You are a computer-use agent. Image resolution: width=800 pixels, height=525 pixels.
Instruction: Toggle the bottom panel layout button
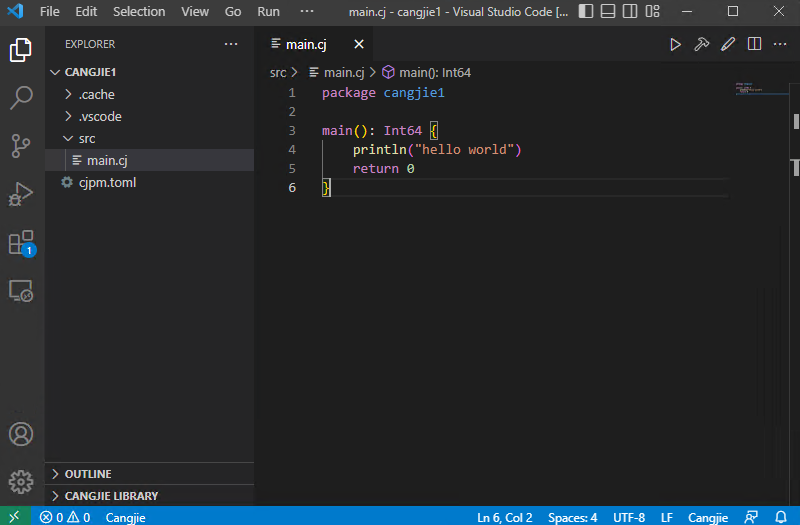609,11
